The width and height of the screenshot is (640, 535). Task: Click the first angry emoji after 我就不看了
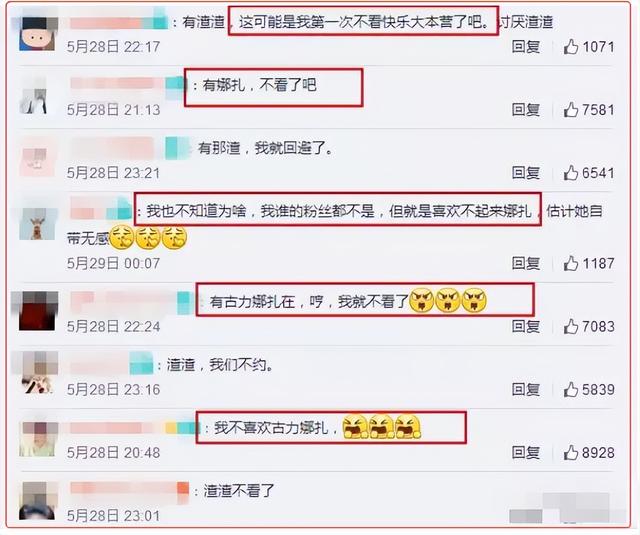point(422,301)
